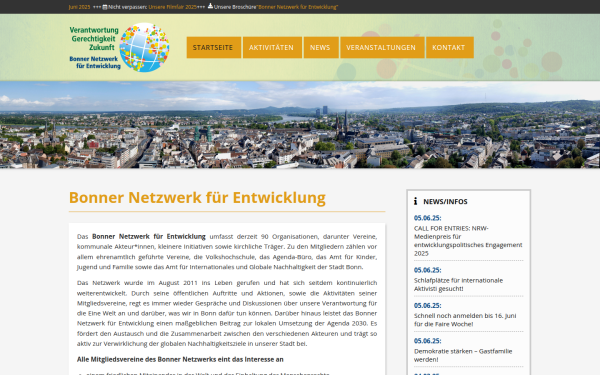Click the calendar icon in top bar
The image size is (600, 375).
click(x=105, y=7)
